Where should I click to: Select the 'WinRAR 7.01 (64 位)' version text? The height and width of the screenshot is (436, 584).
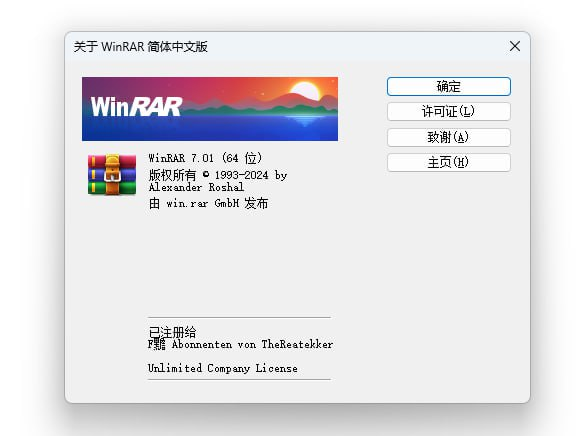pyautogui.click(x=205, y=158)
